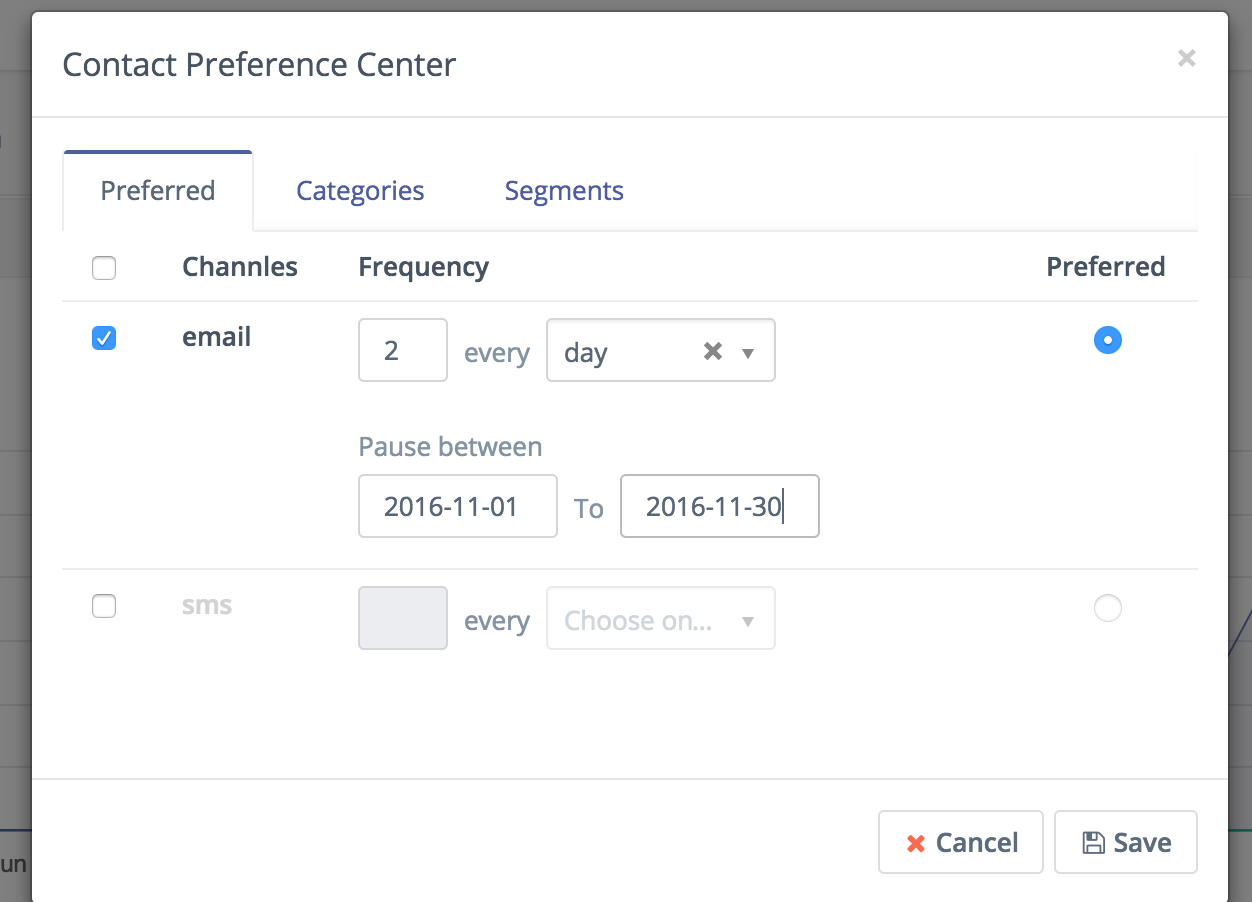Switch to the Categories tab
Viewport: 1252px width, 902px height.
pyautogui.click(x=360, y=191)
